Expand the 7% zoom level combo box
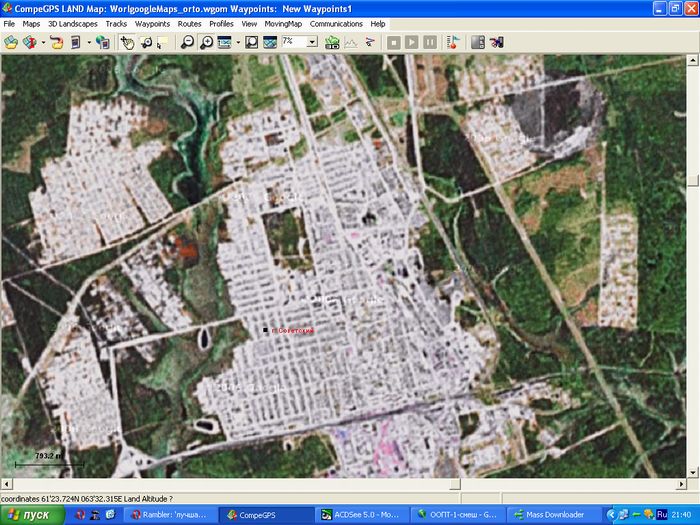700x525 pixels. click(x=312, y=42)
